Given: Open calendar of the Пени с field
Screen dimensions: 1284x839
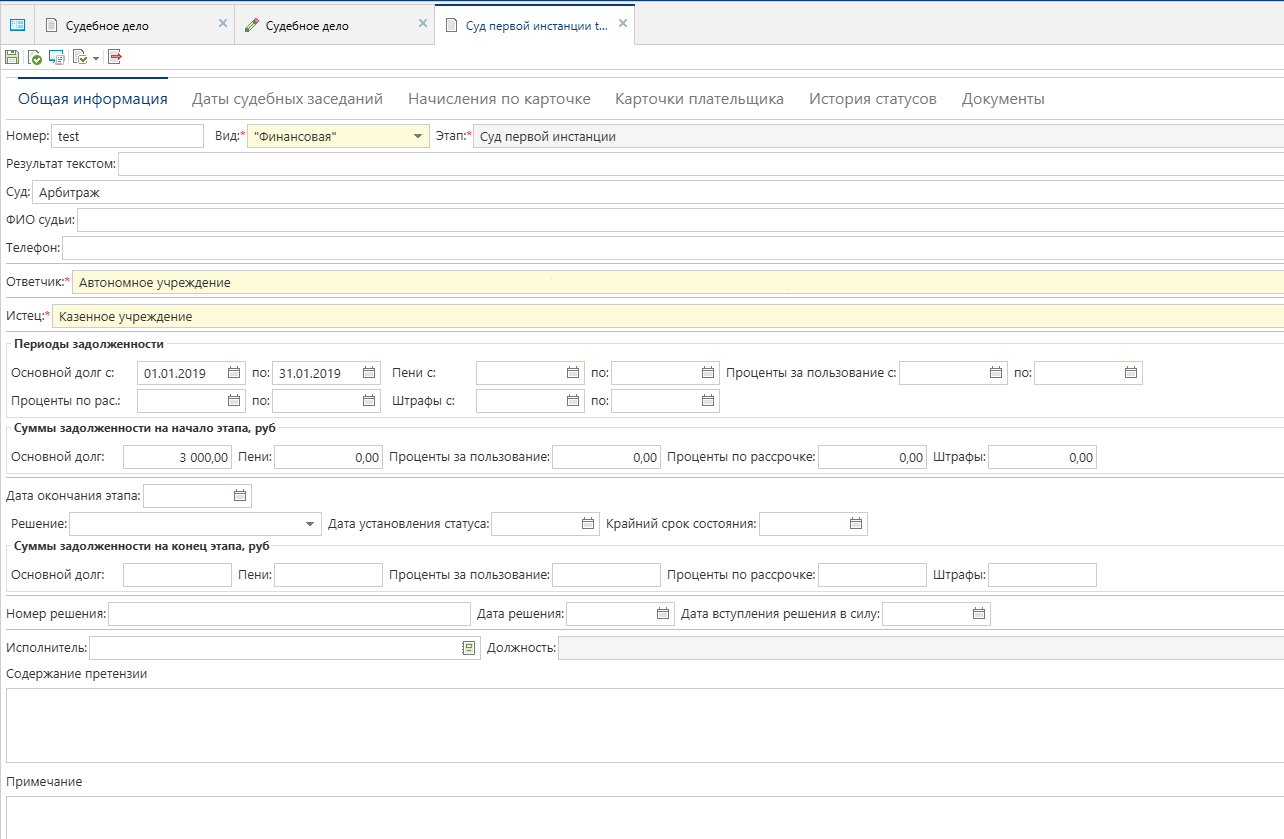Looking at the screenshot, I should [x=573, y=373].
